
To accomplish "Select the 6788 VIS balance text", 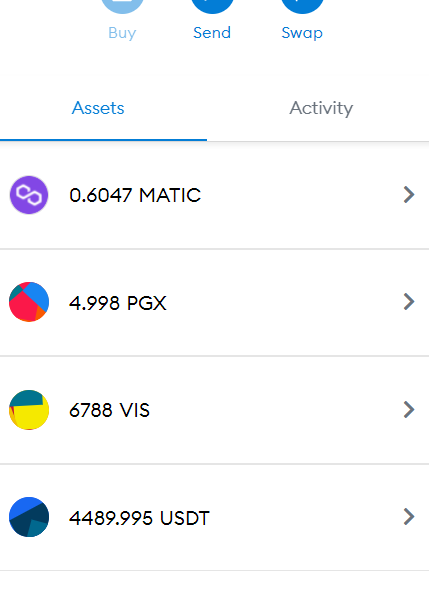I will 109,410.
